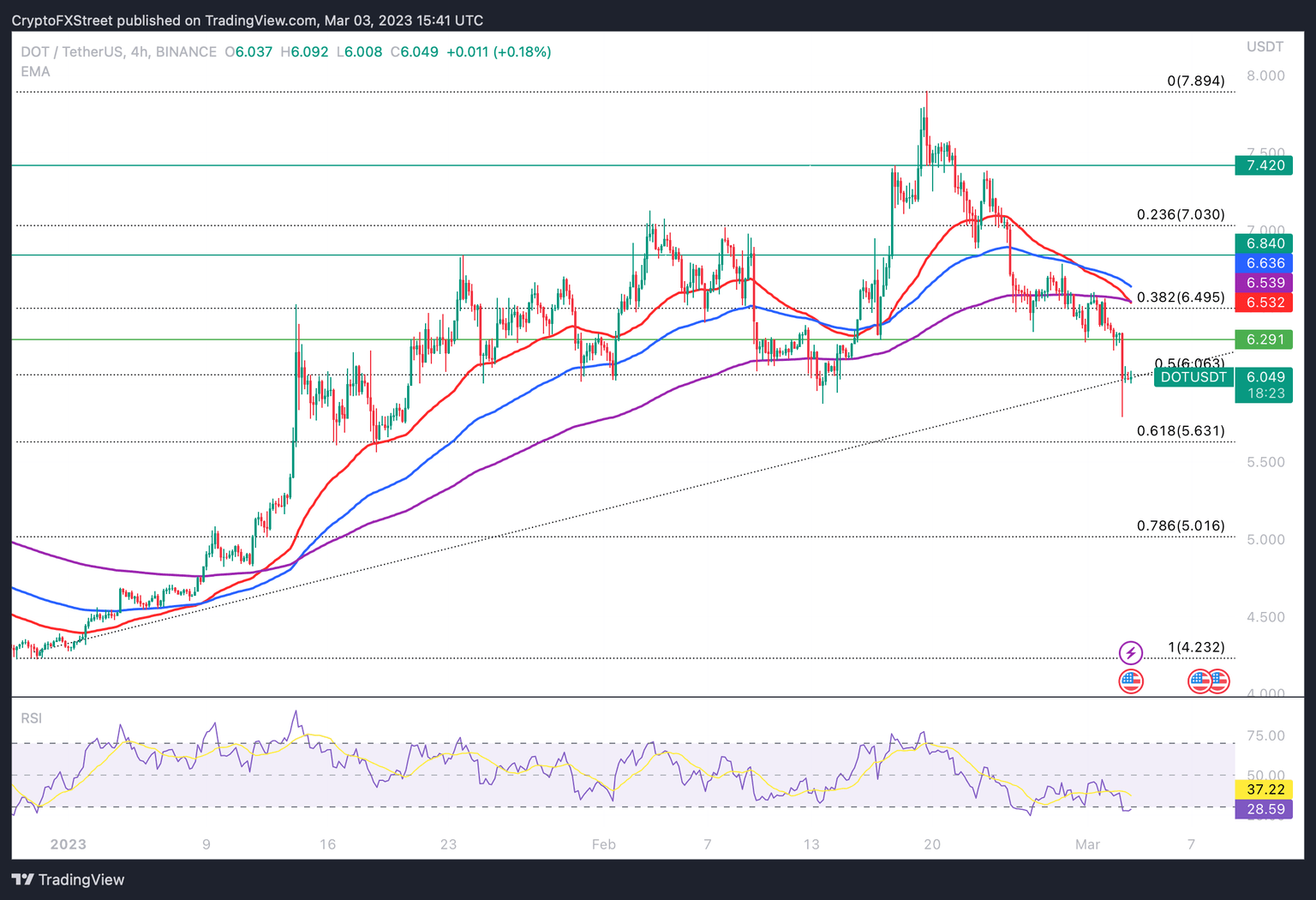Click the yellow 37.22 RSI value tag
This screenshot has height=900, width=1316.
(1263, 789)
